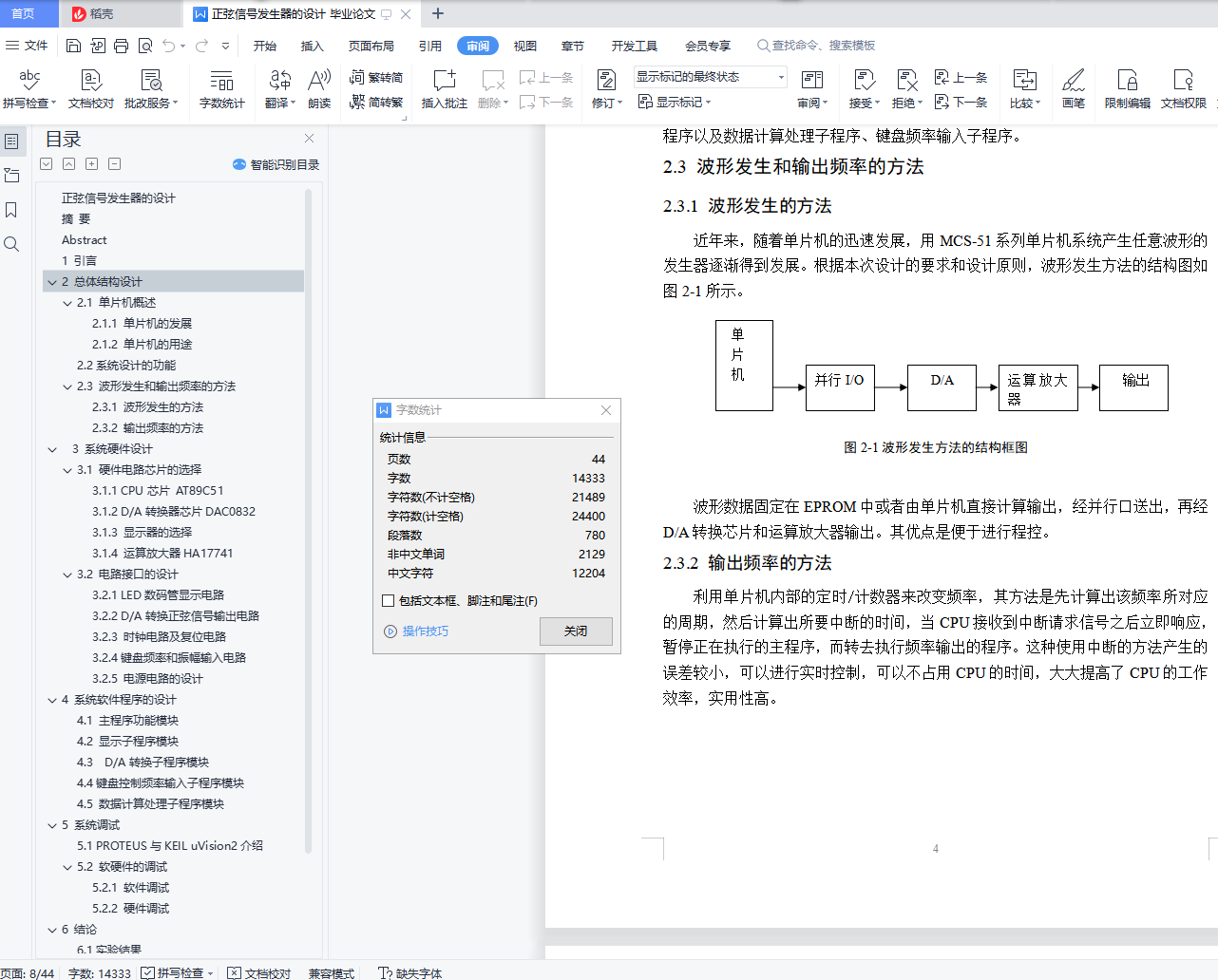The image size is (1218, 980).
Task: Click 接受 to accept the change
Action: [865, 89]
